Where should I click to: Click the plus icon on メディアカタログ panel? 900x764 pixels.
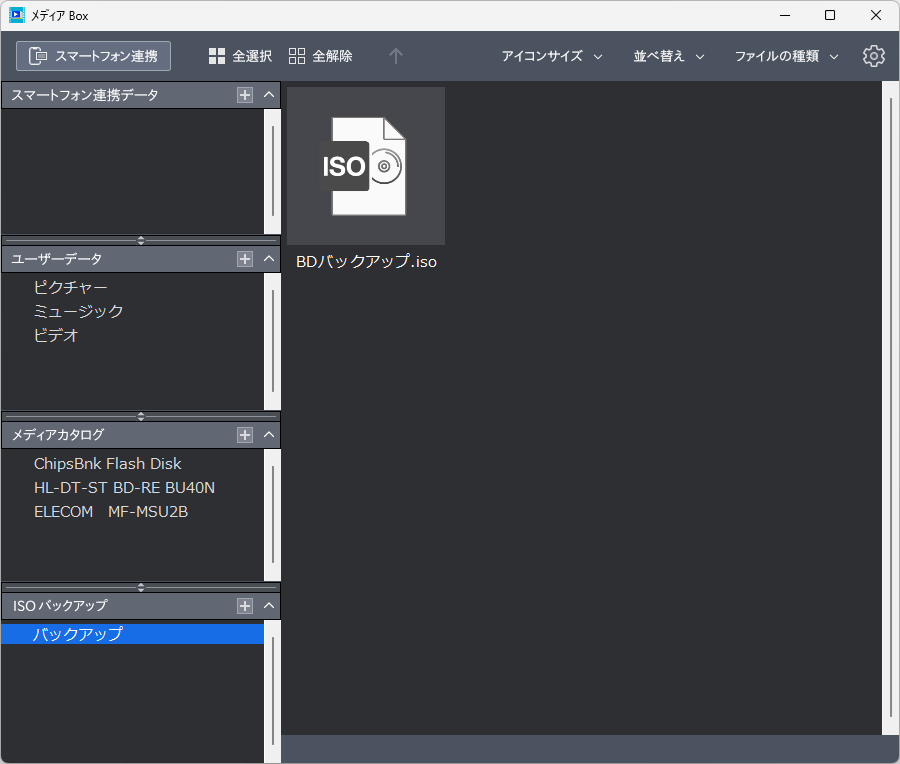point(244,434)
